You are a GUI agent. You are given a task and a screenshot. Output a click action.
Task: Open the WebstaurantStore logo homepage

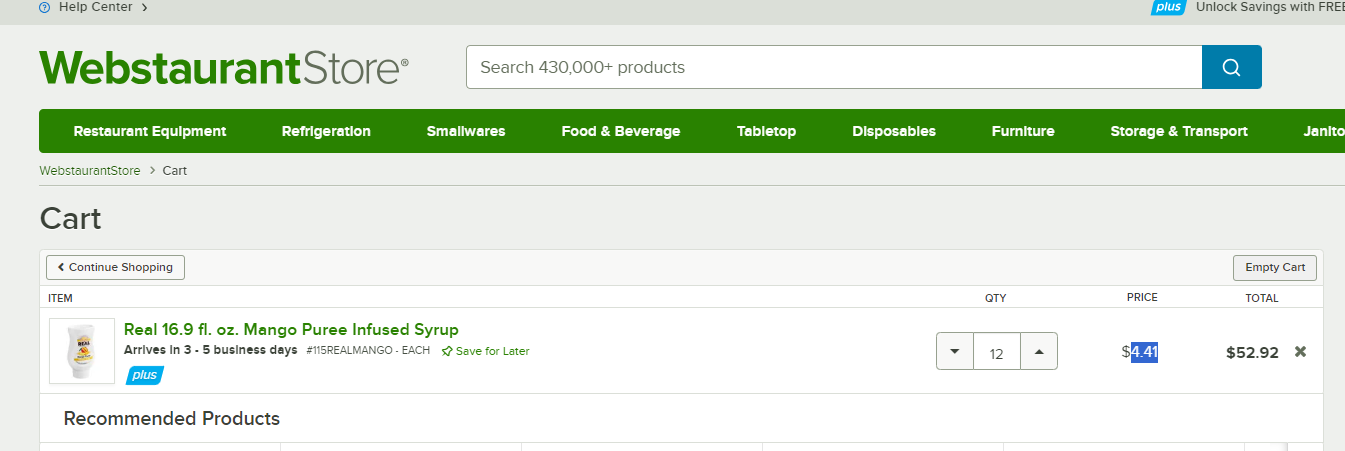click(x=224, y=68)
